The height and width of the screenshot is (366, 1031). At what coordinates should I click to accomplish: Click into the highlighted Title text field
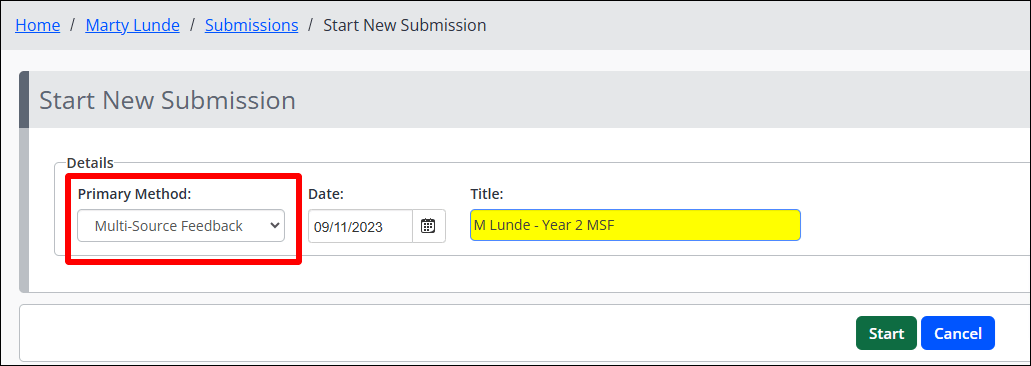[x=635, y=225]
